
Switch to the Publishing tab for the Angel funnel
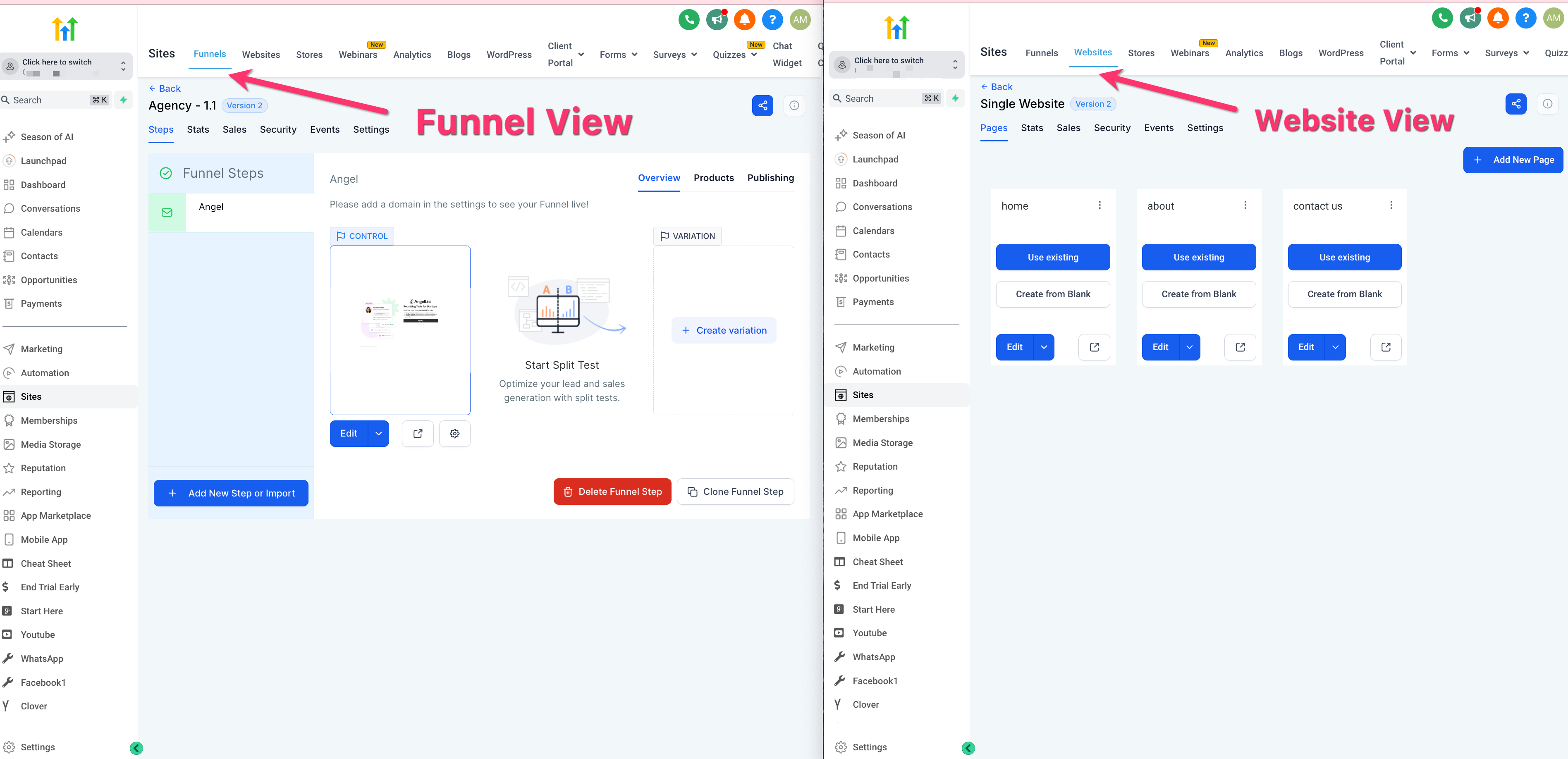[x=770, y=178]
